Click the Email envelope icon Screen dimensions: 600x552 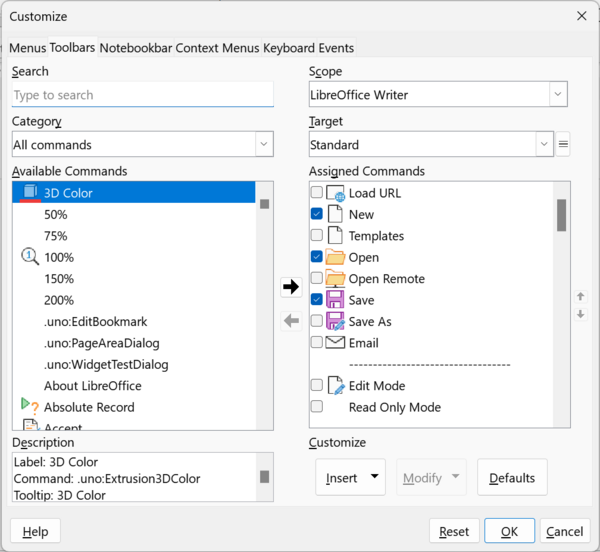[x=334, y=343]
